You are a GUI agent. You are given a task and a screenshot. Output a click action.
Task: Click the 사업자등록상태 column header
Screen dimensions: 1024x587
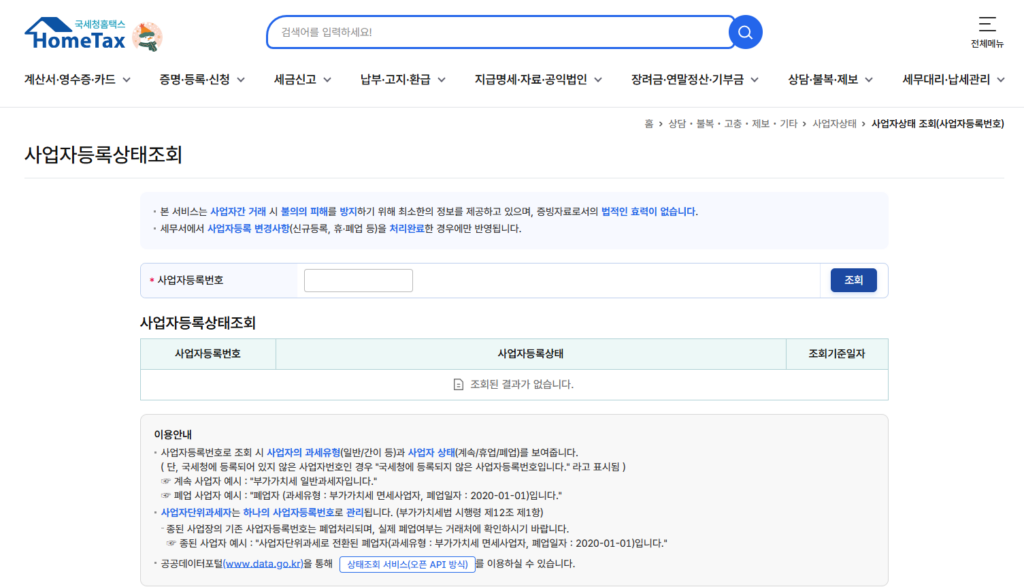tap(530, 354)
